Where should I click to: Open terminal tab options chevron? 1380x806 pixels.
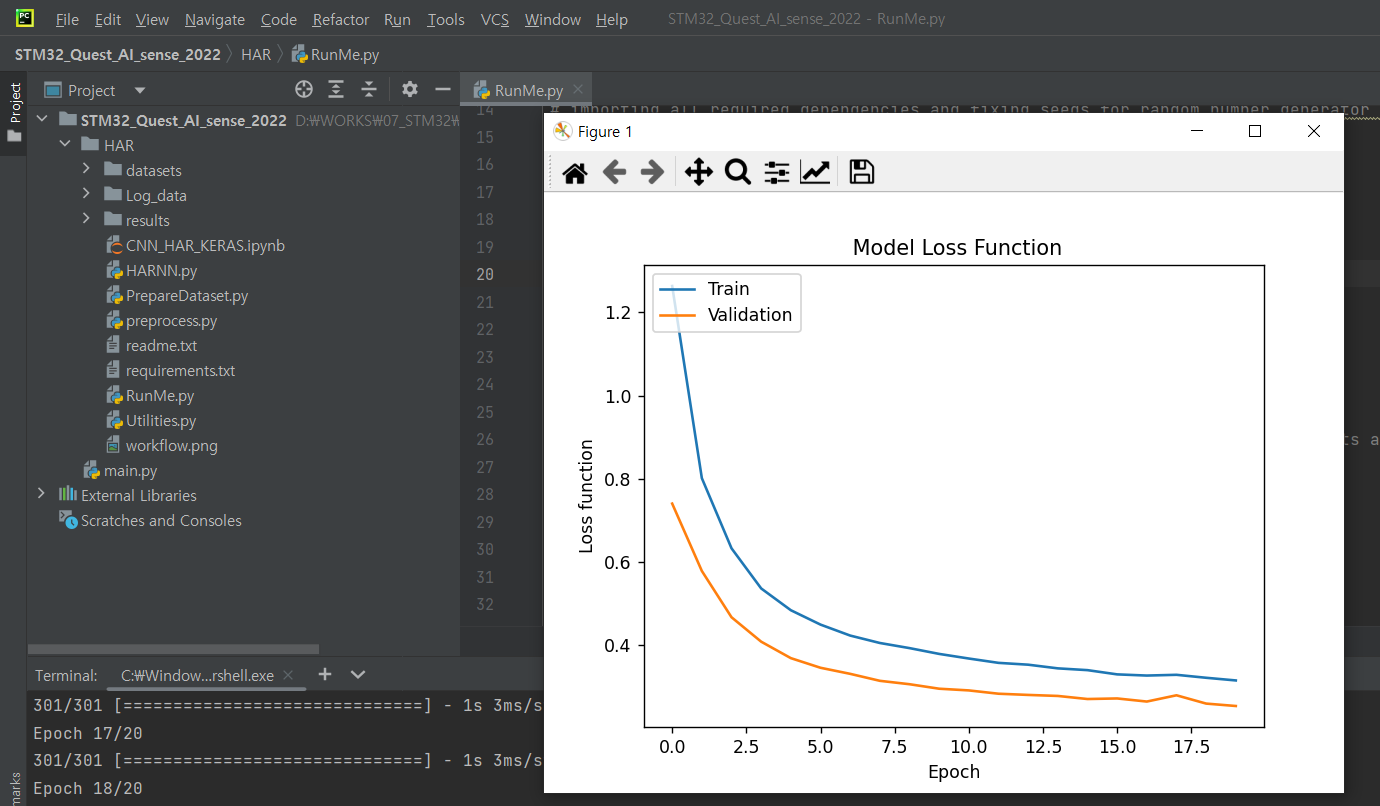click(358, 674)
